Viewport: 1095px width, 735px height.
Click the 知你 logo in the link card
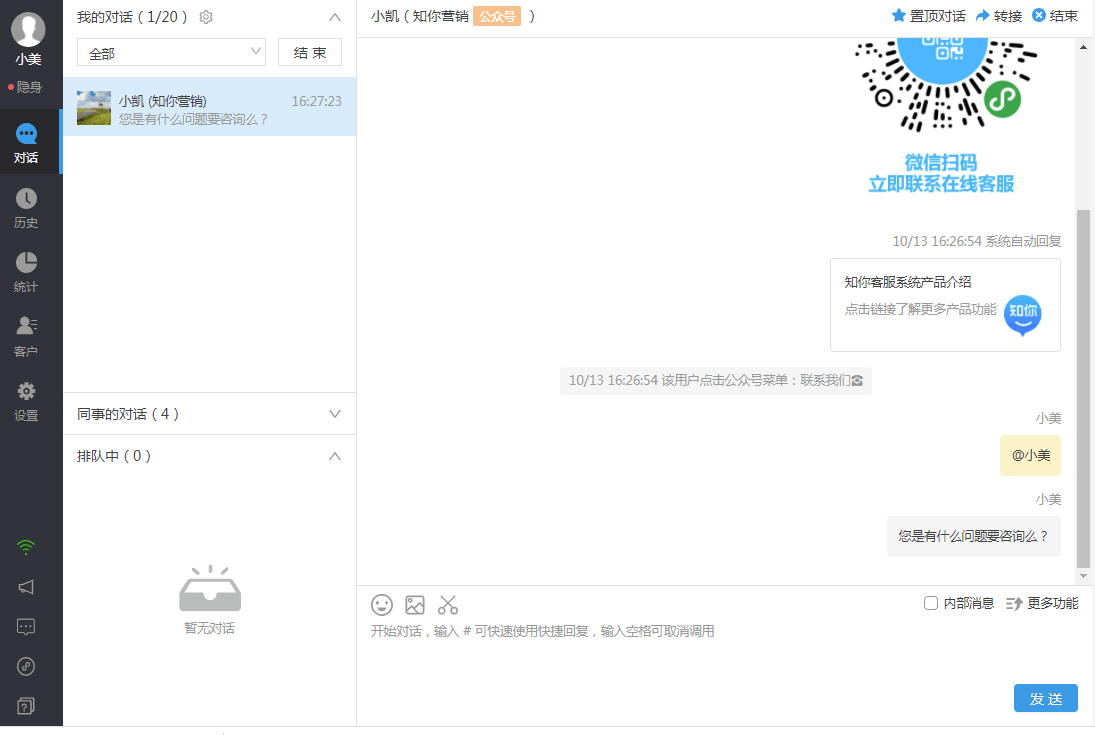click(1022, 314)
